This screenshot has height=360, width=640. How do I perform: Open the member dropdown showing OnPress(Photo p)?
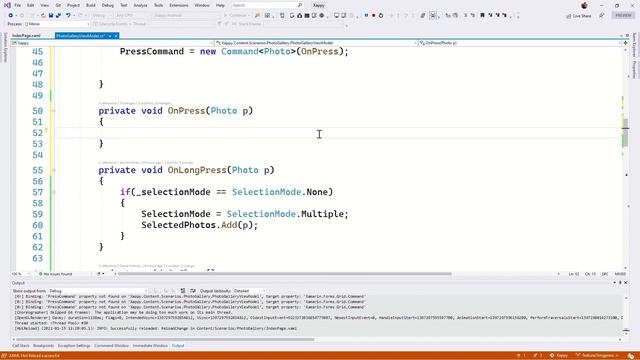coord(520,43)
